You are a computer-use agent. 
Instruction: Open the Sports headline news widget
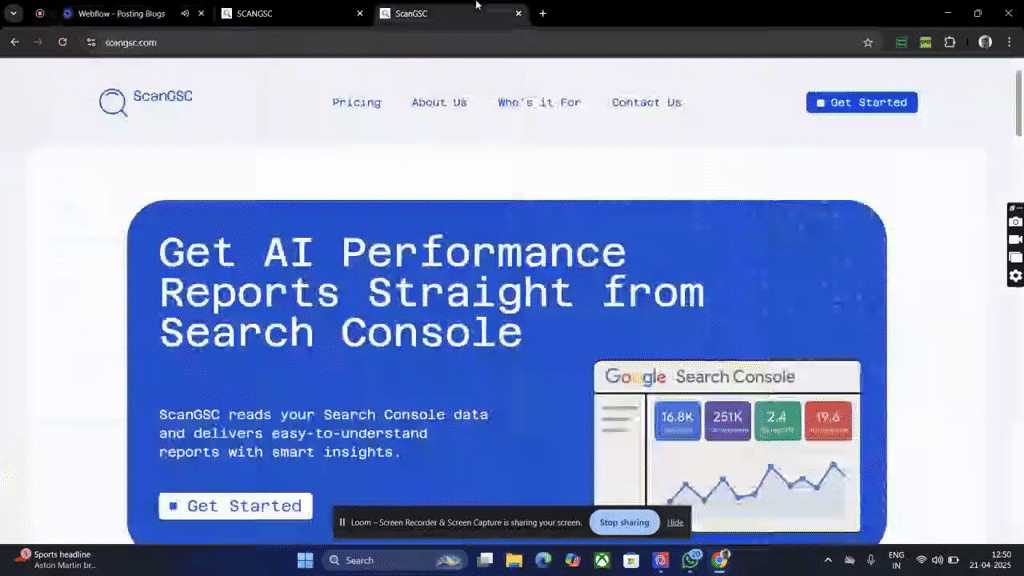tap(57, 560)
